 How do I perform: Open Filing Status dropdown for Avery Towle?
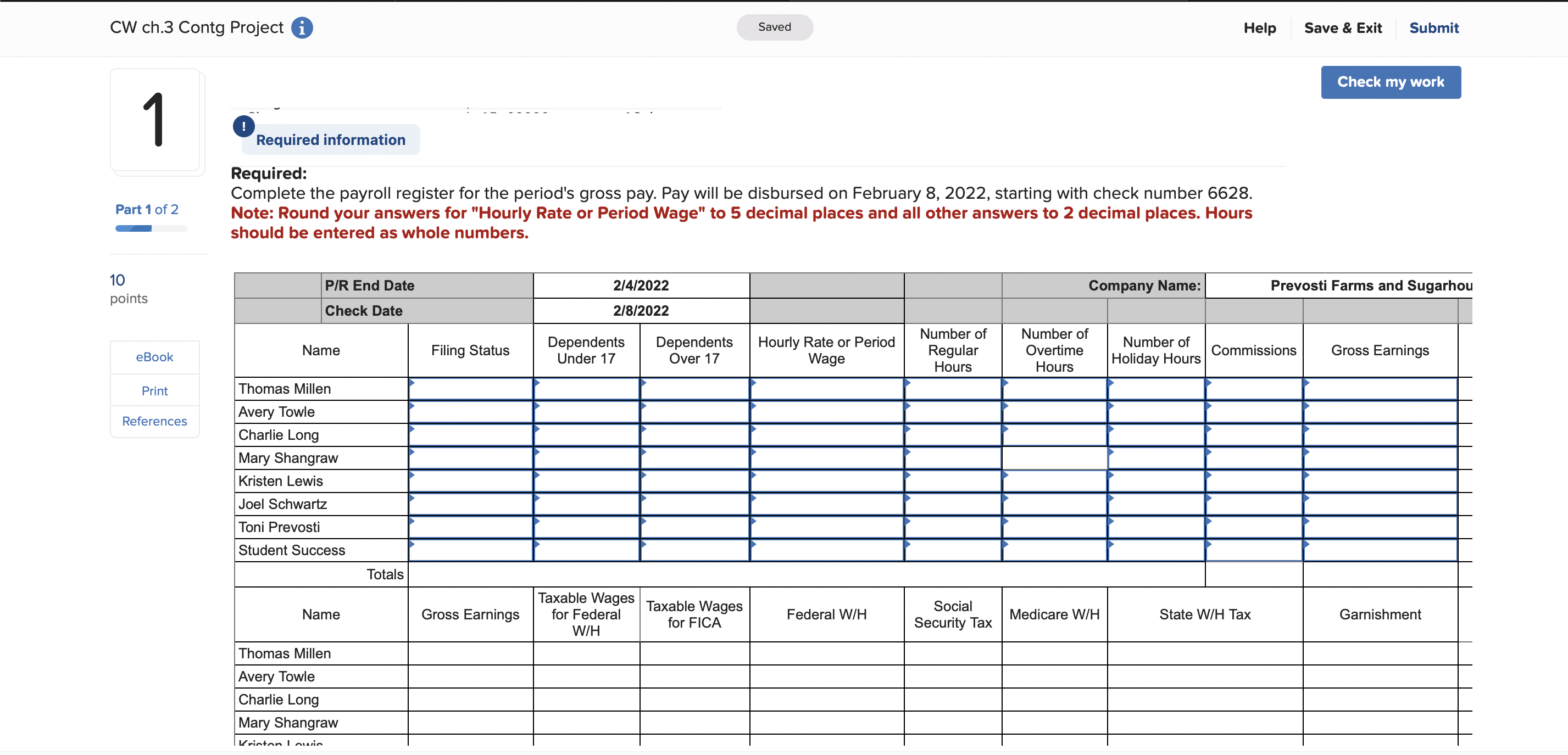[x=470, y=412]
